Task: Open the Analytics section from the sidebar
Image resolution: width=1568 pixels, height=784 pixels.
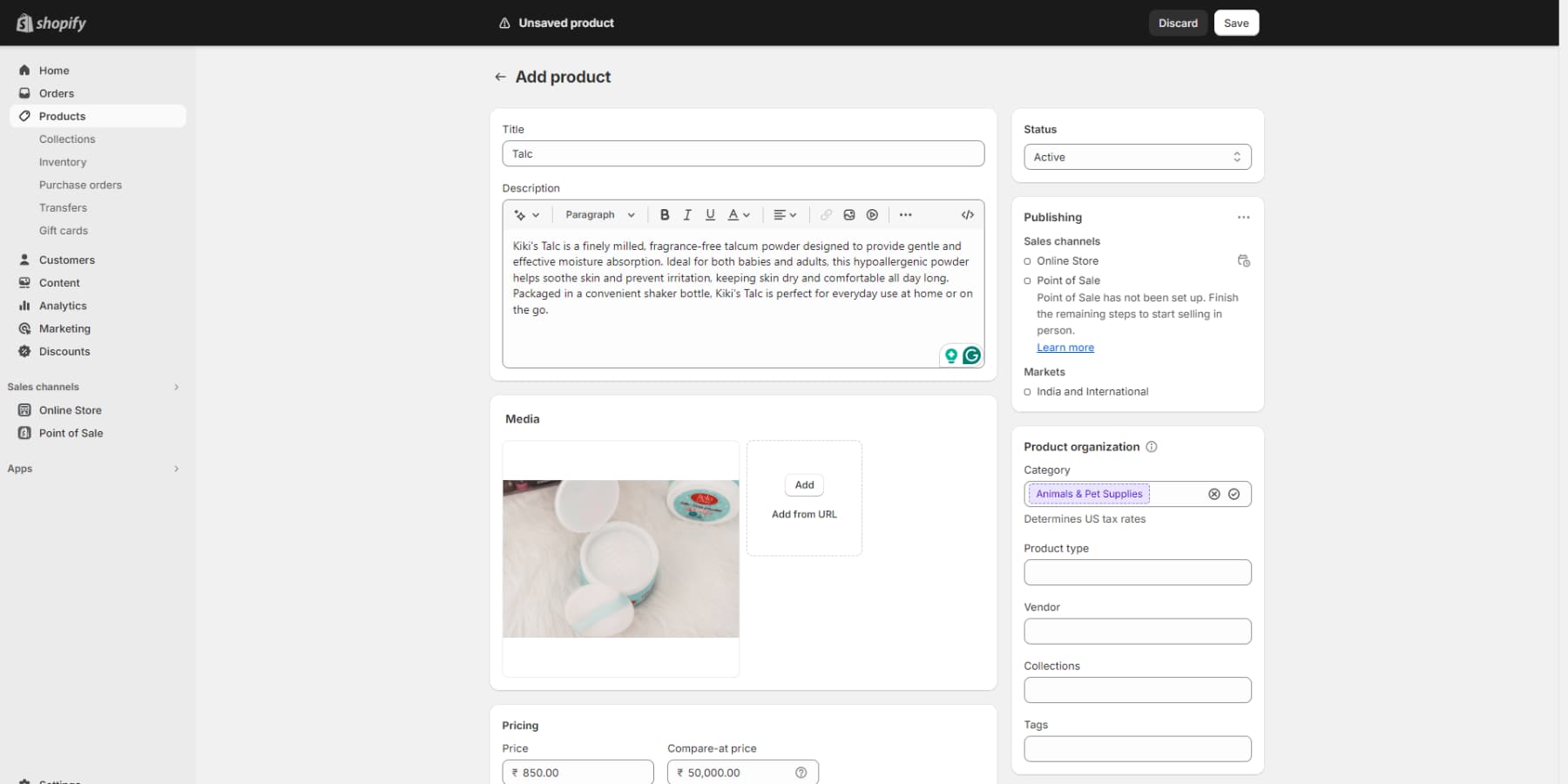Action: 62,306
